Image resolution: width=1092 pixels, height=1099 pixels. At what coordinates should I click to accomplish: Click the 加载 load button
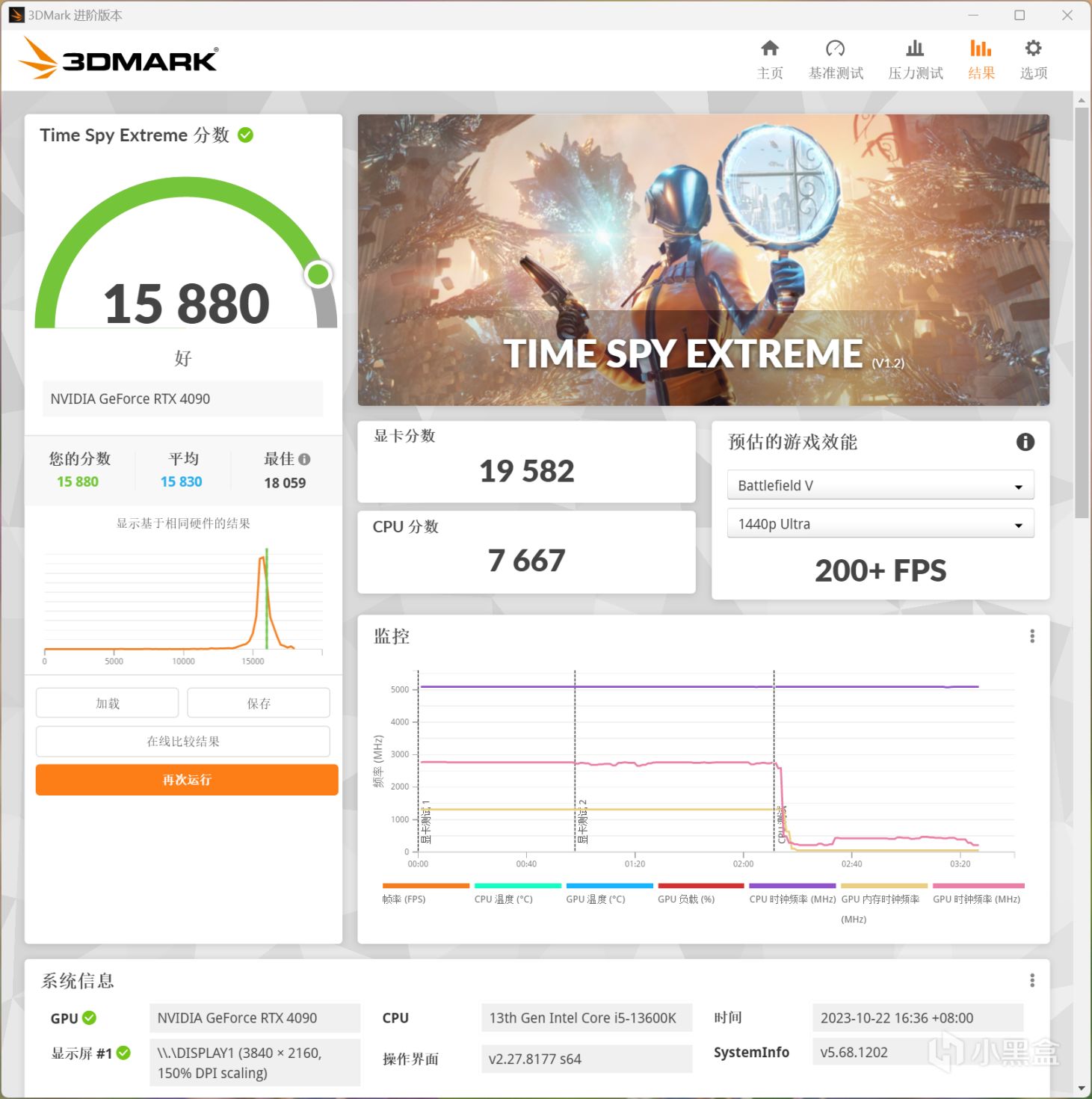pyautogui.click(x=107, y=703)
